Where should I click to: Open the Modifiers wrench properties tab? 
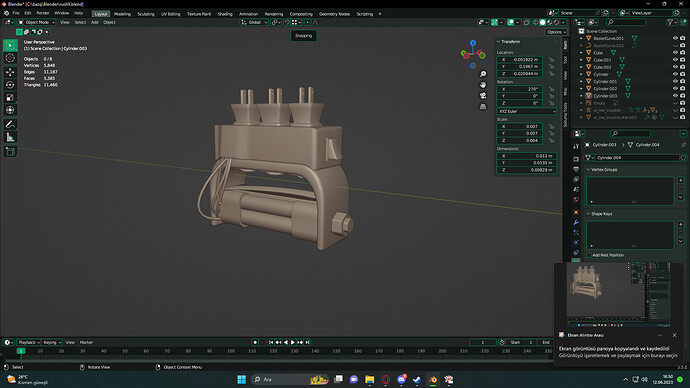tap(576, 223)
